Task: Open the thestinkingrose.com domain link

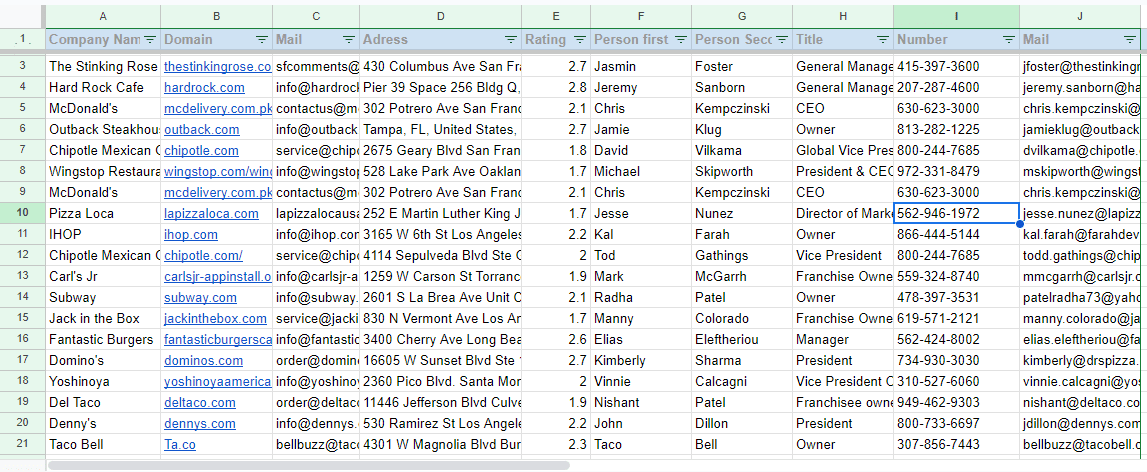Action: coord(217,67)
